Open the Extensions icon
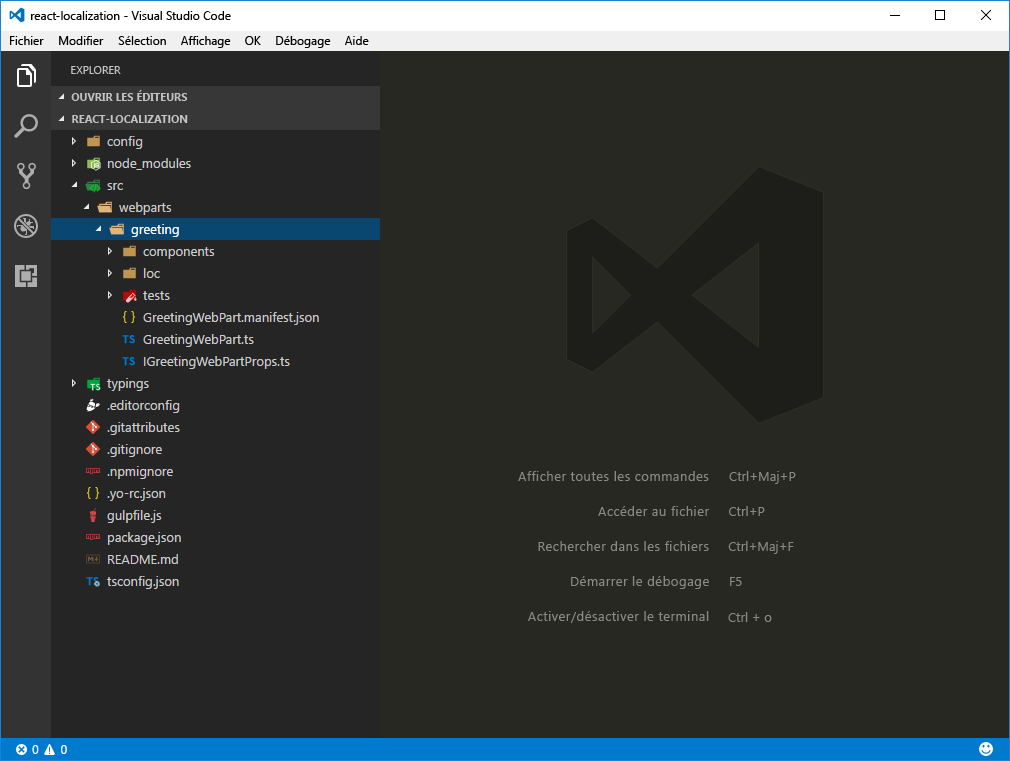1010x761 pixels. pyautogui.click(x=25, y=275)
